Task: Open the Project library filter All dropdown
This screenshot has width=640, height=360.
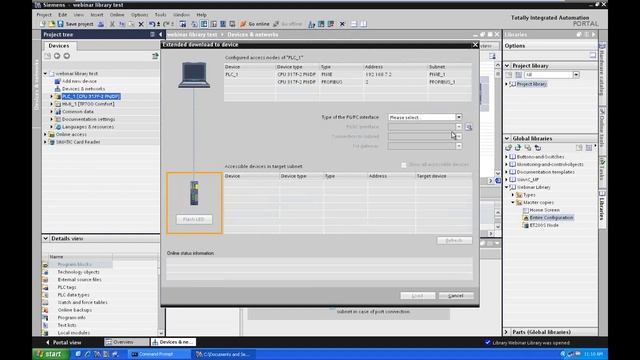Action: click(x=576, y=75)
